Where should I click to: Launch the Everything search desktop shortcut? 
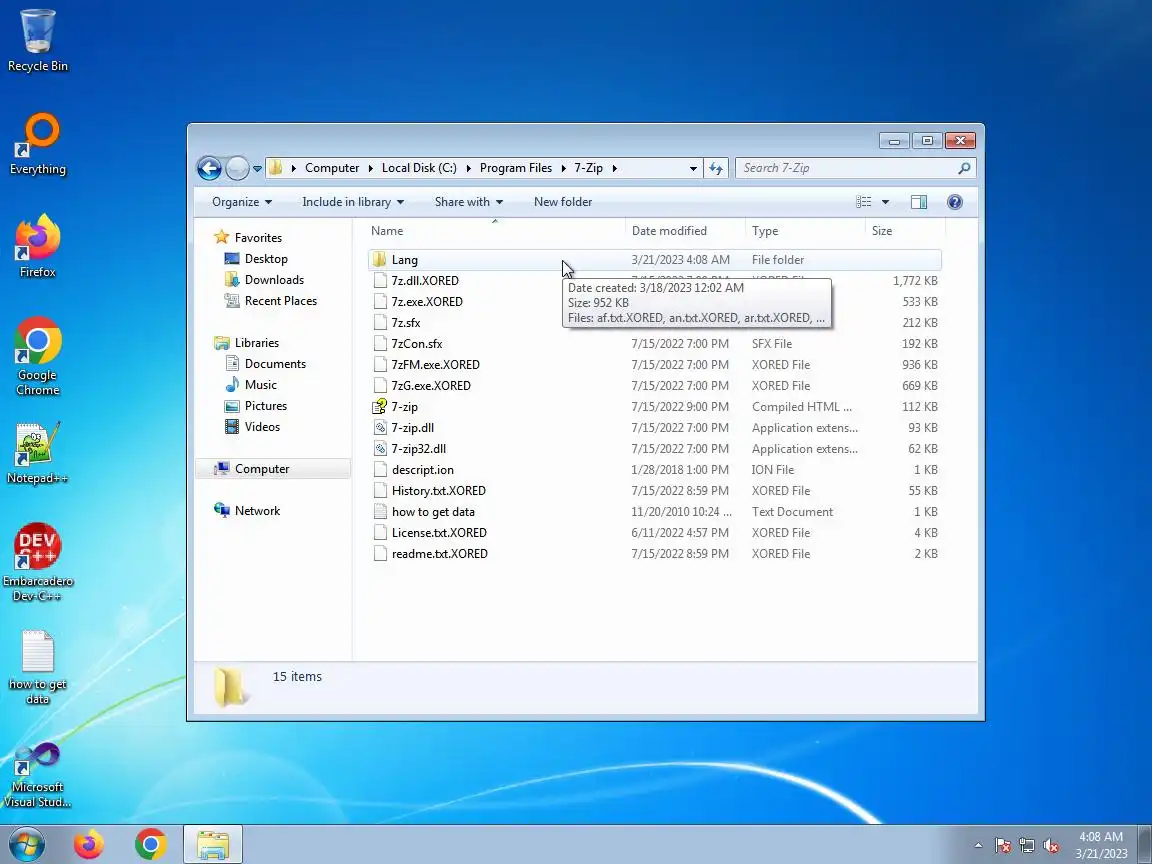click(37, 143)
